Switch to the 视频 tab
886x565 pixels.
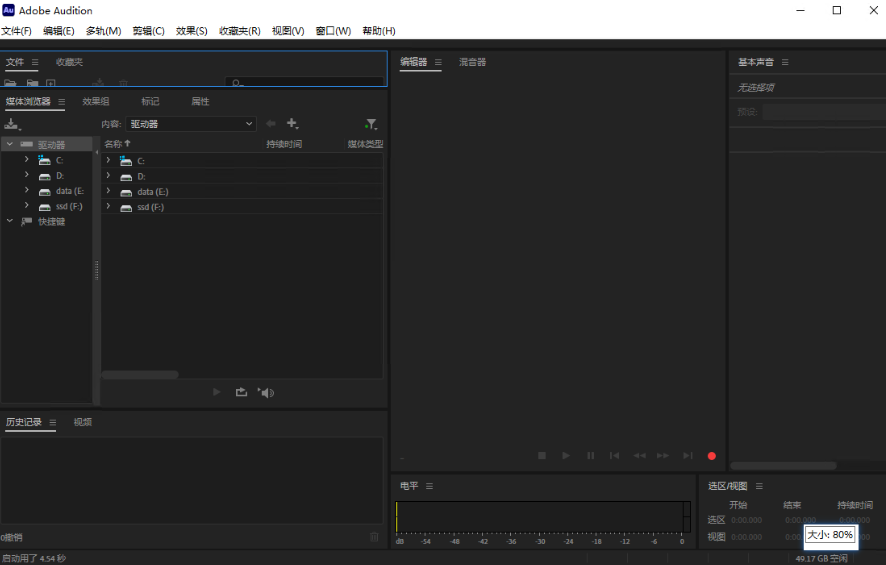click(82, 422)
